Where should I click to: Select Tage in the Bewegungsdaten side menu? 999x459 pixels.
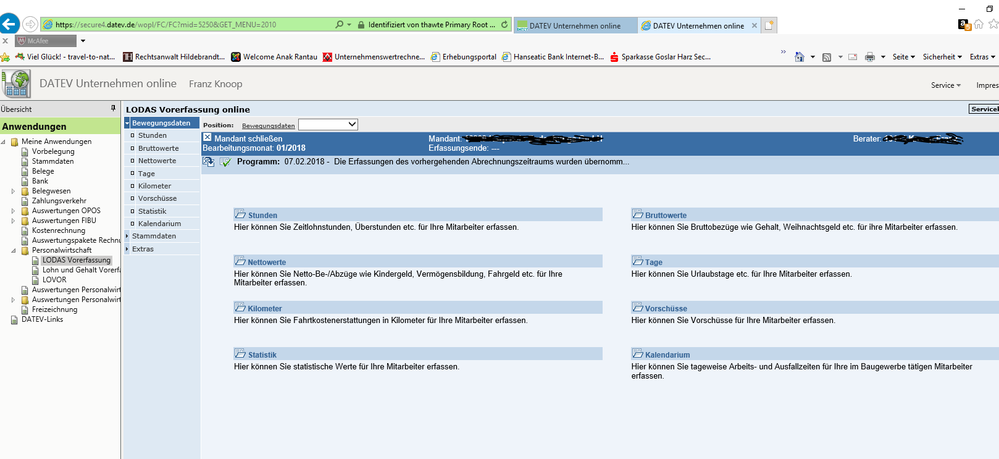(x=147, y=173)
